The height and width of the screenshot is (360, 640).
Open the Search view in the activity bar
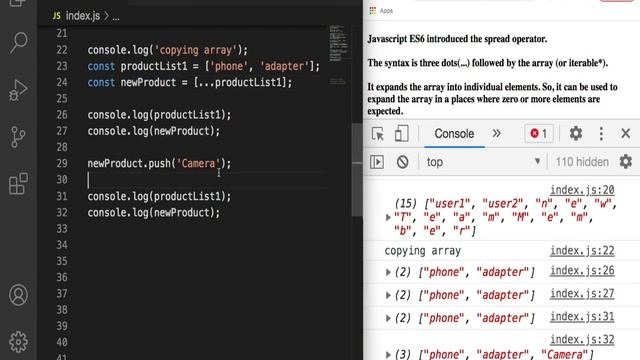[18, 42]
